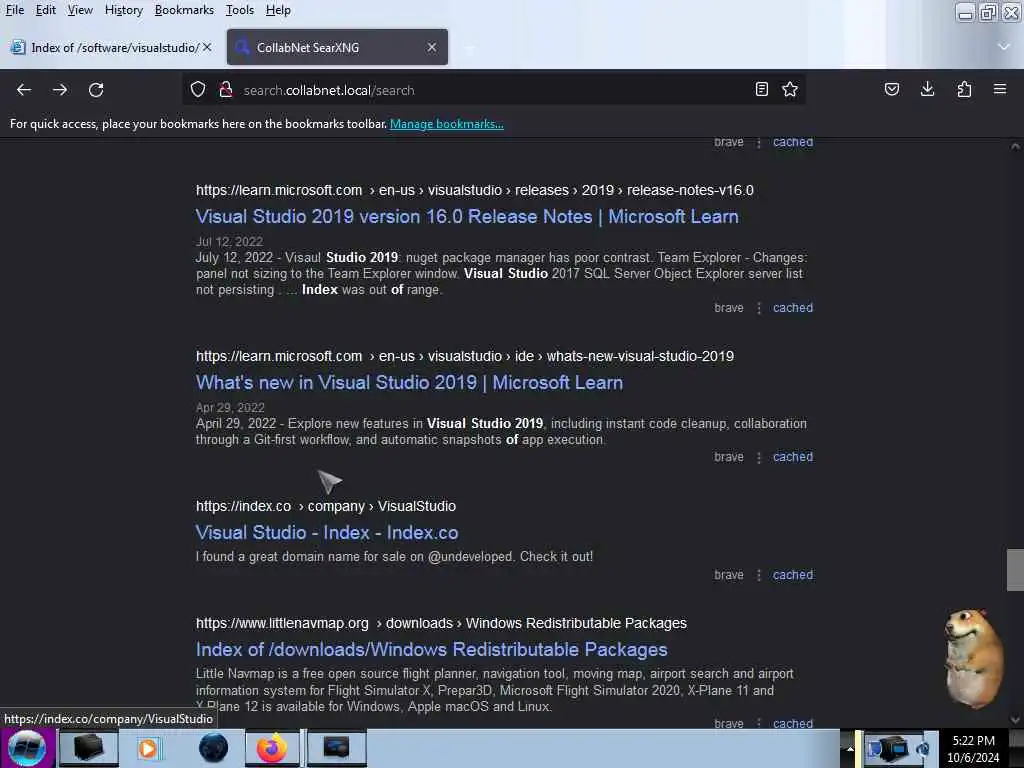Viewport: 1024px width, 768px height.
Task: Click the connection security padlock icon
Action: (226, 89)
